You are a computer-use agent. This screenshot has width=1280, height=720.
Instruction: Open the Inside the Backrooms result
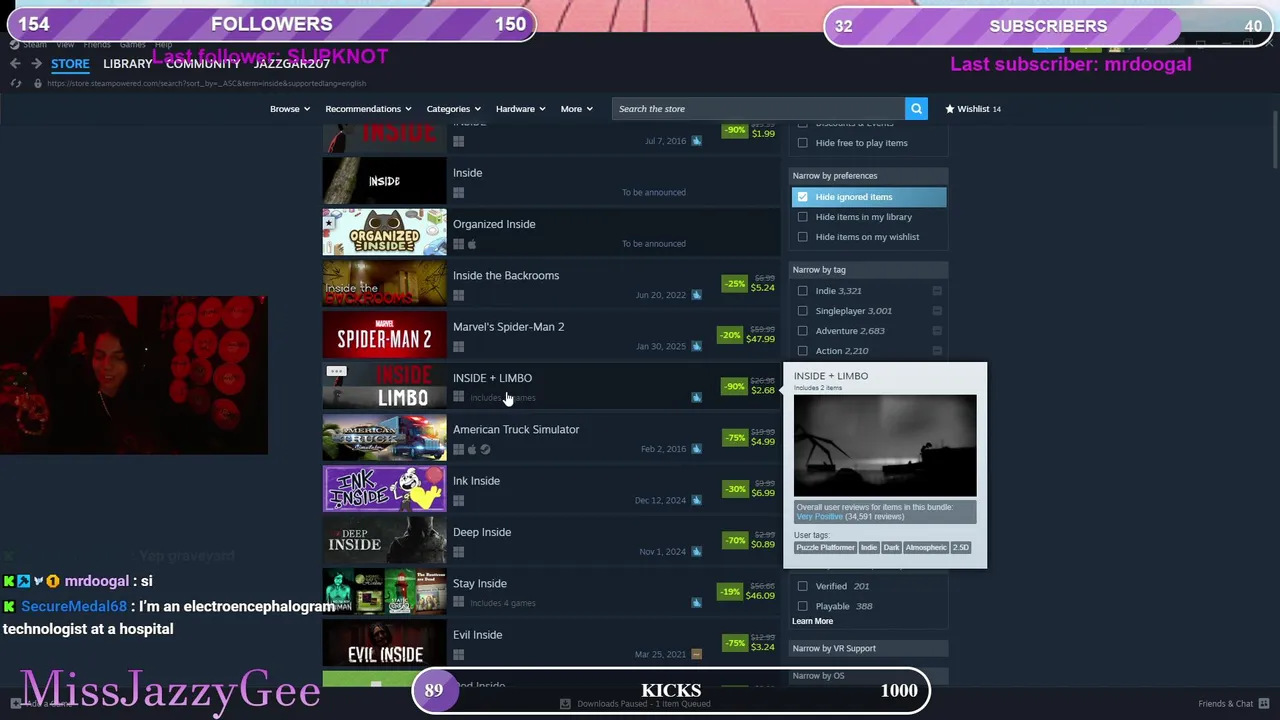(551, 284)
